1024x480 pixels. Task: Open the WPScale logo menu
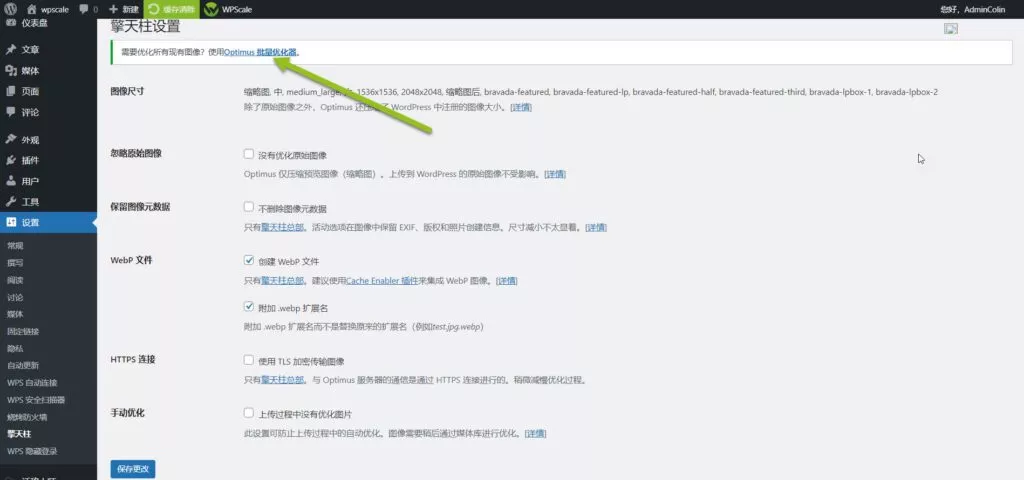[x=228, y=9]
